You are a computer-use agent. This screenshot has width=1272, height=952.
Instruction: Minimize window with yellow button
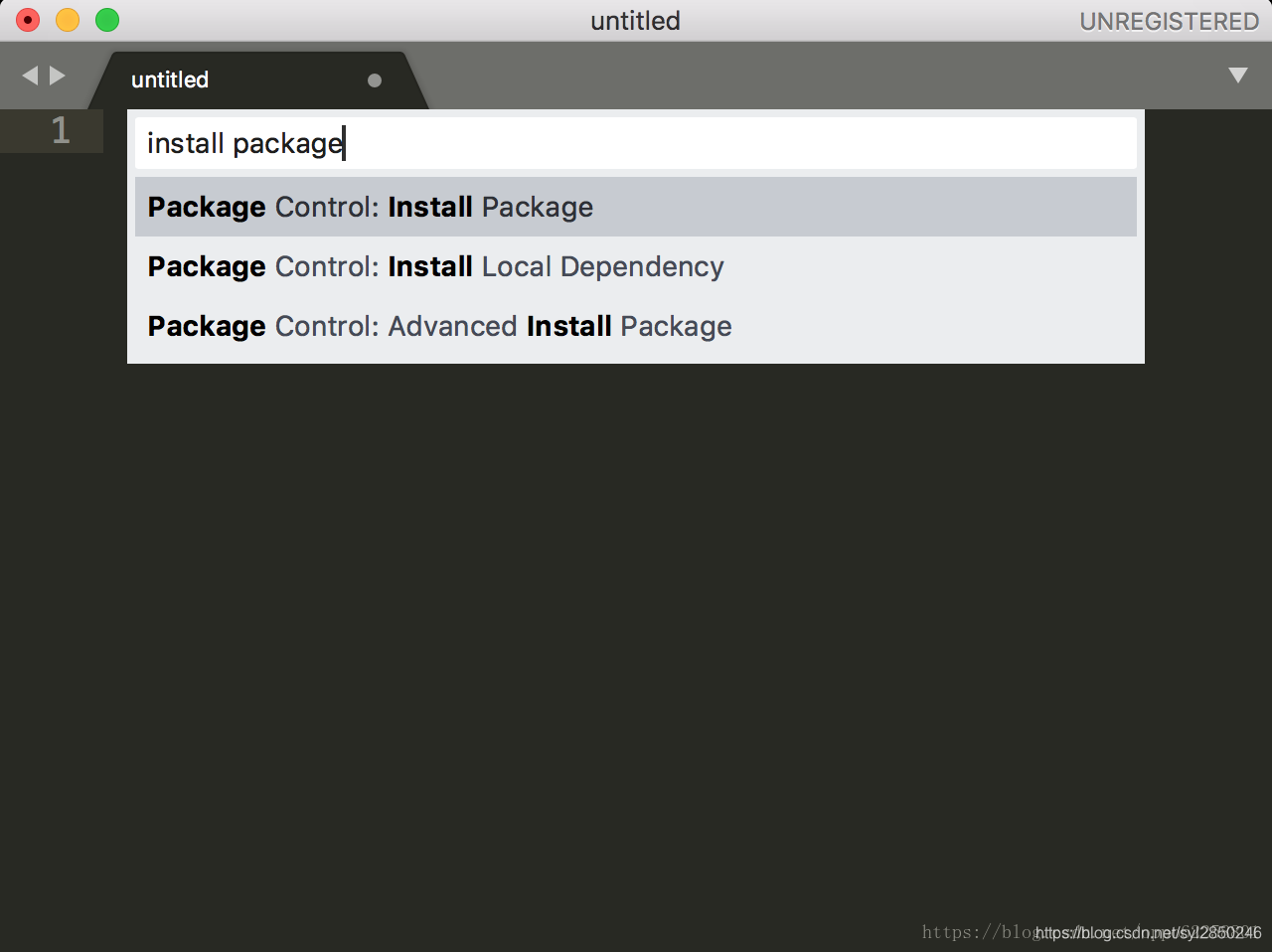pos(68,20)
